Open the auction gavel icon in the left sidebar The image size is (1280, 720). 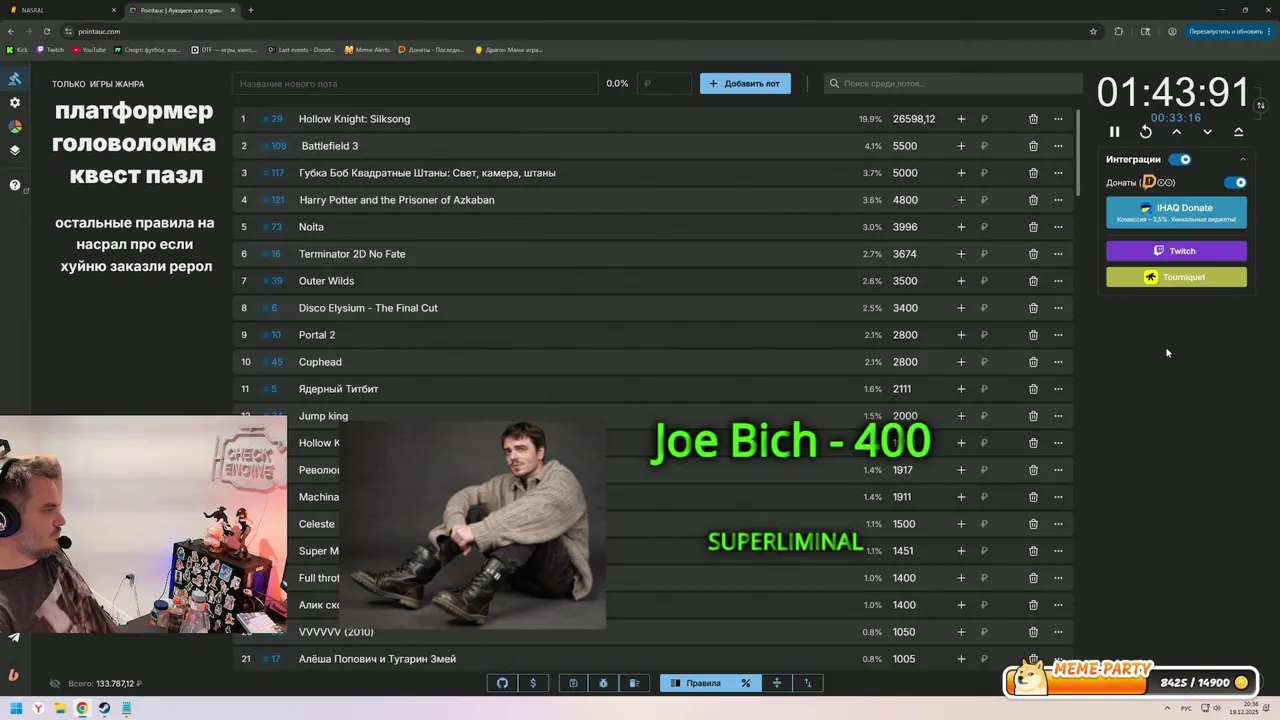[15, 79]
